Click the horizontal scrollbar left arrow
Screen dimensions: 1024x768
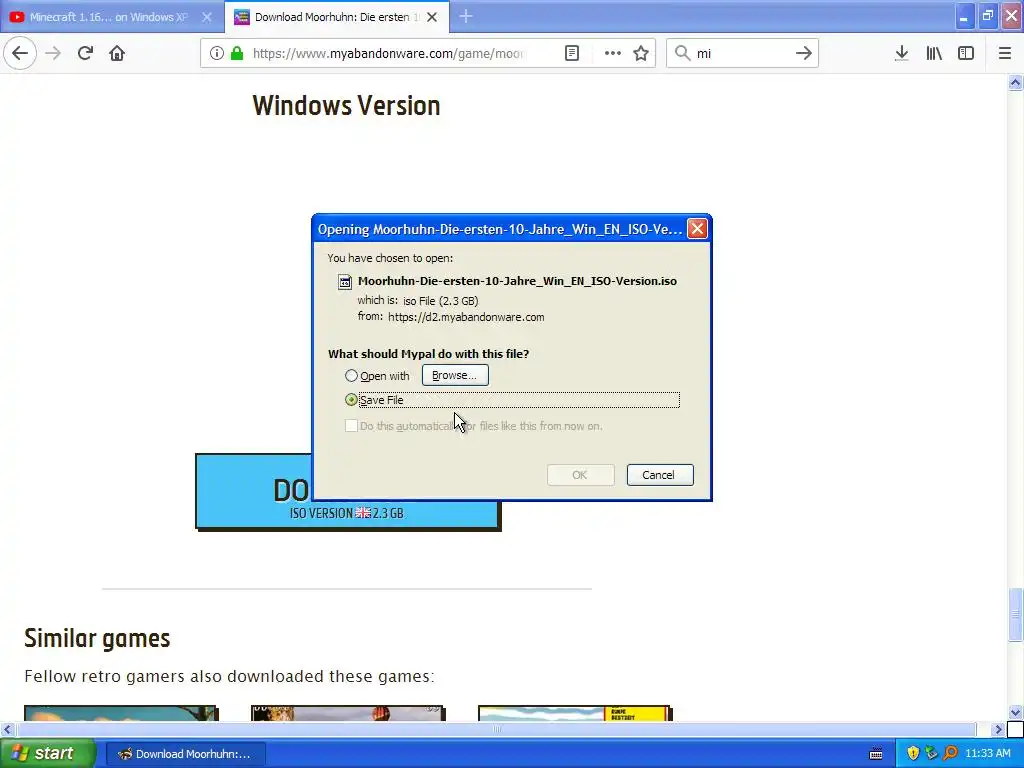coord(7,729)
